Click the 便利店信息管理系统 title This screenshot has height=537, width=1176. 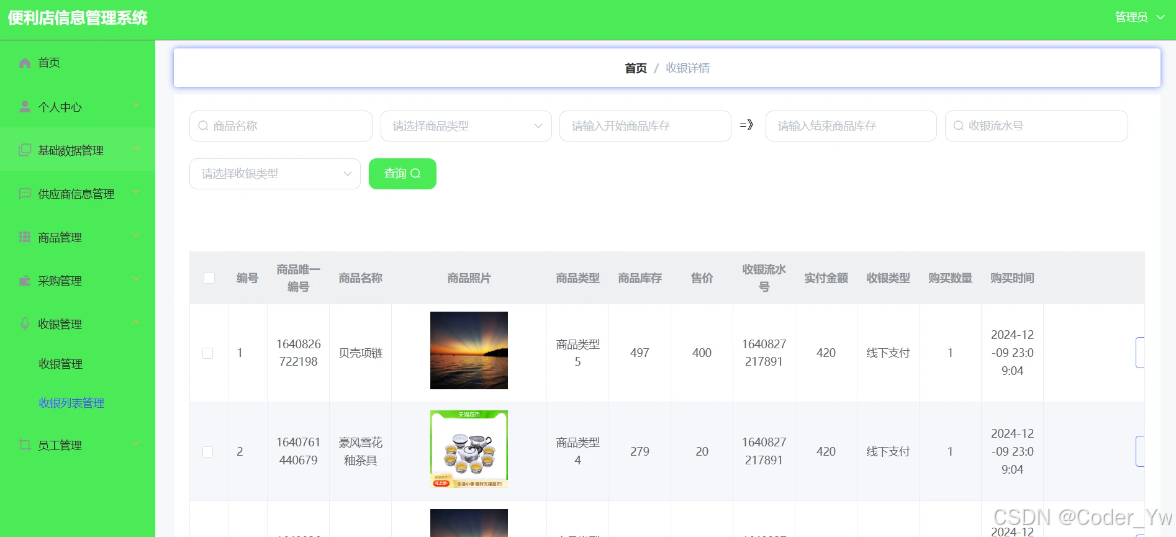77,18
